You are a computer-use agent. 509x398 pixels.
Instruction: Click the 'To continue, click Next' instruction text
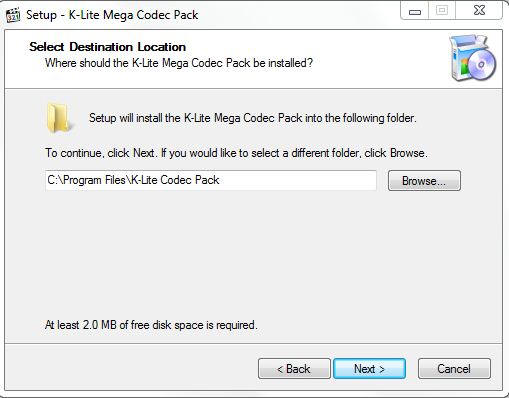[236, 153]
